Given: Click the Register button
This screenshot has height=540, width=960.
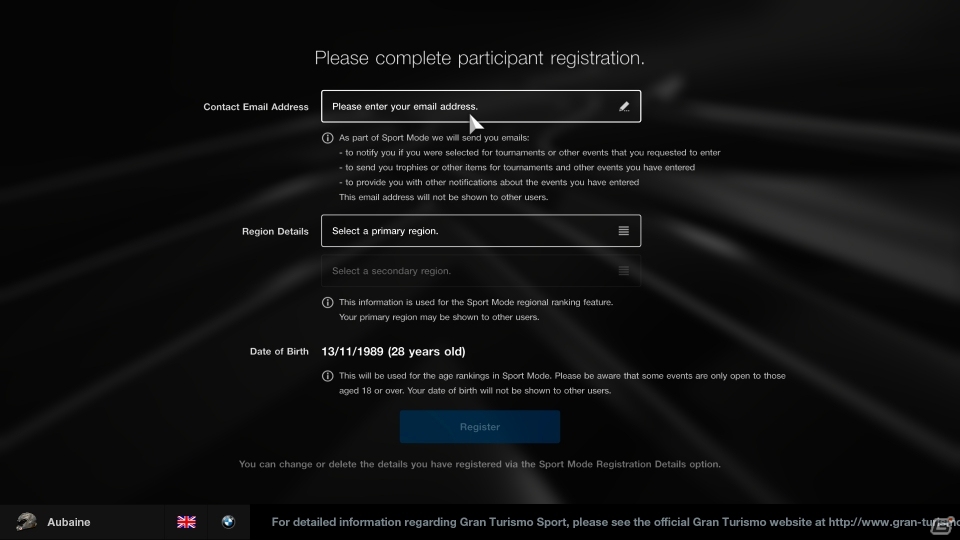Looking at the screenshot, I should (479, 427).
